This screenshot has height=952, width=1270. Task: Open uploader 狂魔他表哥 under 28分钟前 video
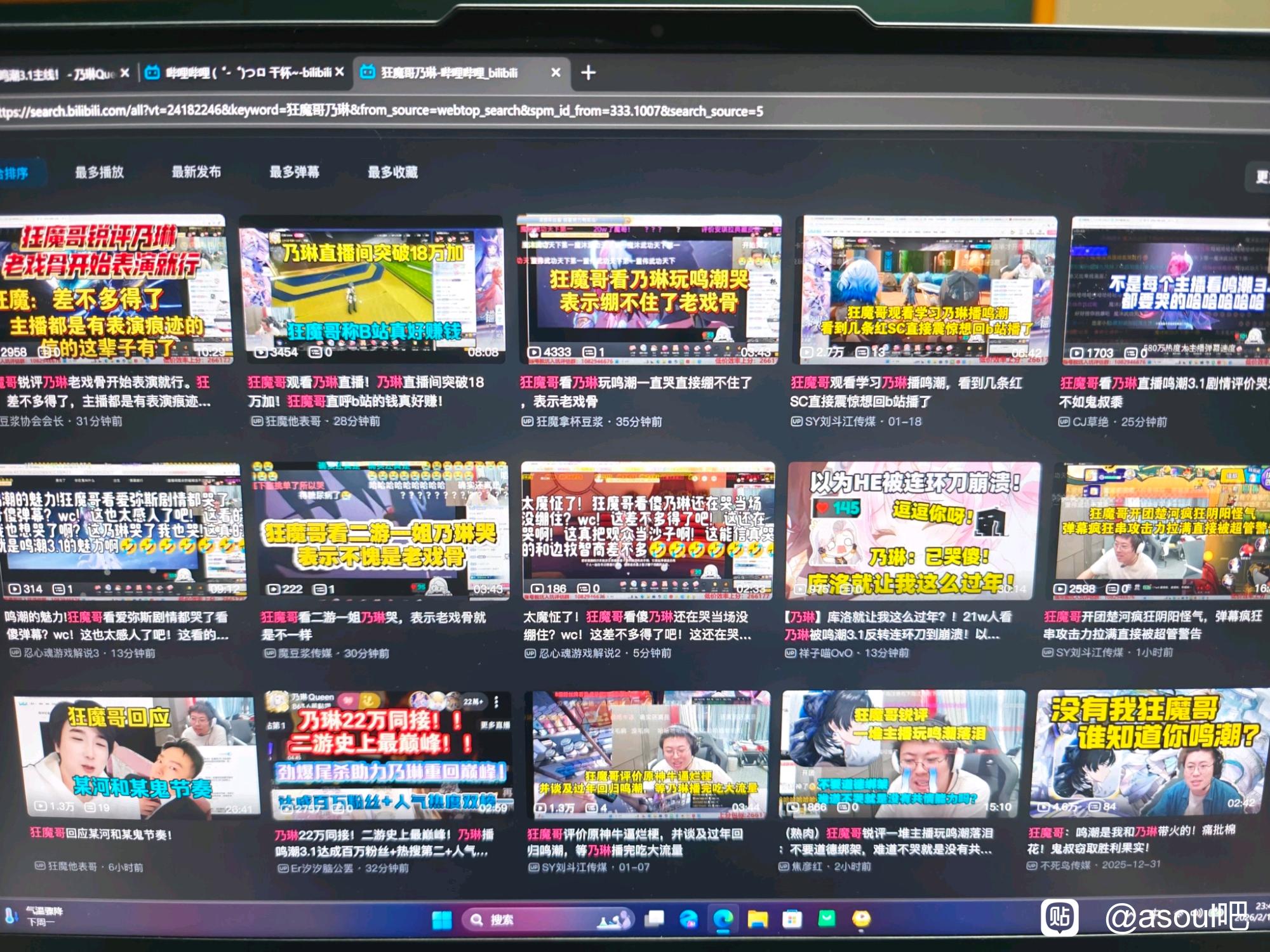point(293,421)
